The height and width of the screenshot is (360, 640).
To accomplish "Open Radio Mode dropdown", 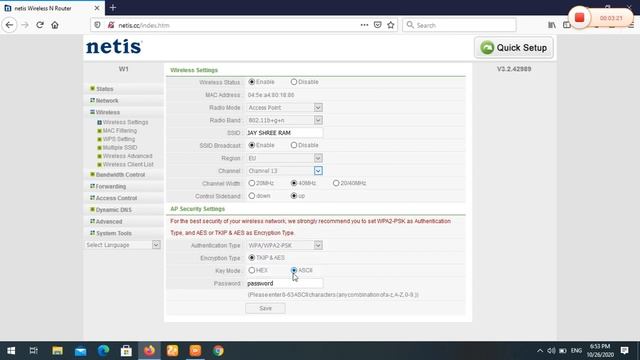I will click(x=284, y=107).
